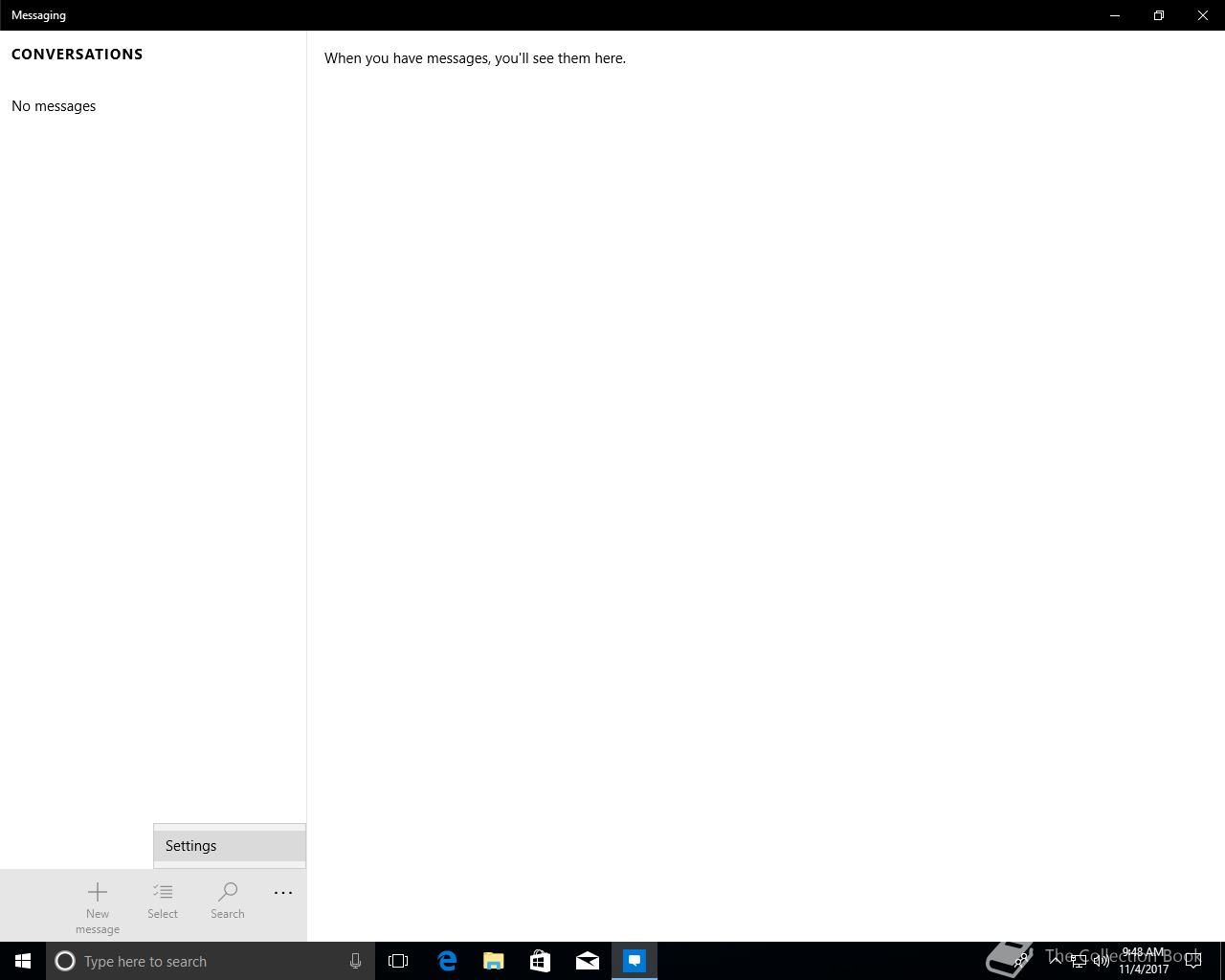Restore down the Messaging window
The height and width of the screenshot is (980, 1225).
click(x=1159, y=15)
